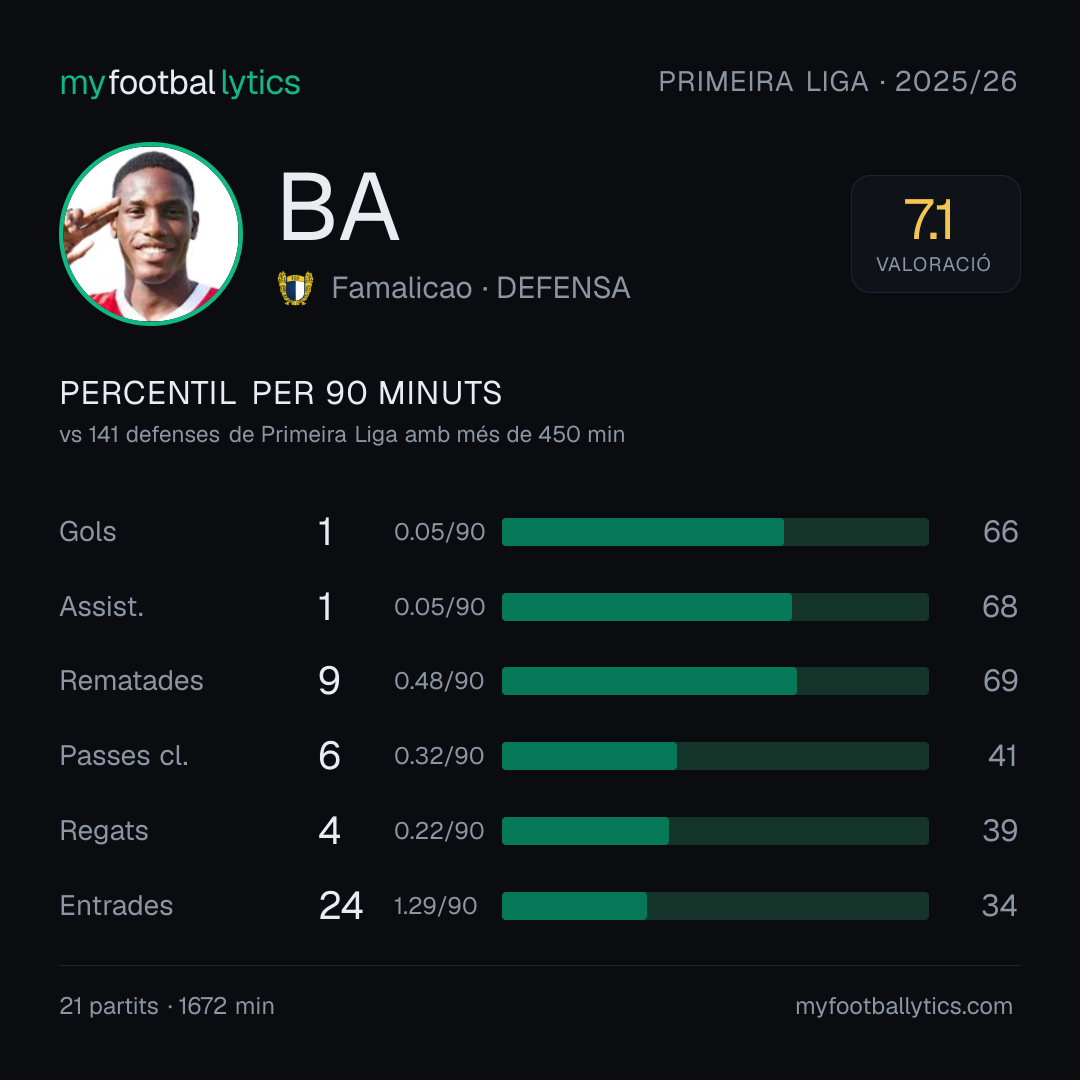Click the Passes cl. percentile bar
This screenshot has height=1080, width=1080.
coord(715,756)
